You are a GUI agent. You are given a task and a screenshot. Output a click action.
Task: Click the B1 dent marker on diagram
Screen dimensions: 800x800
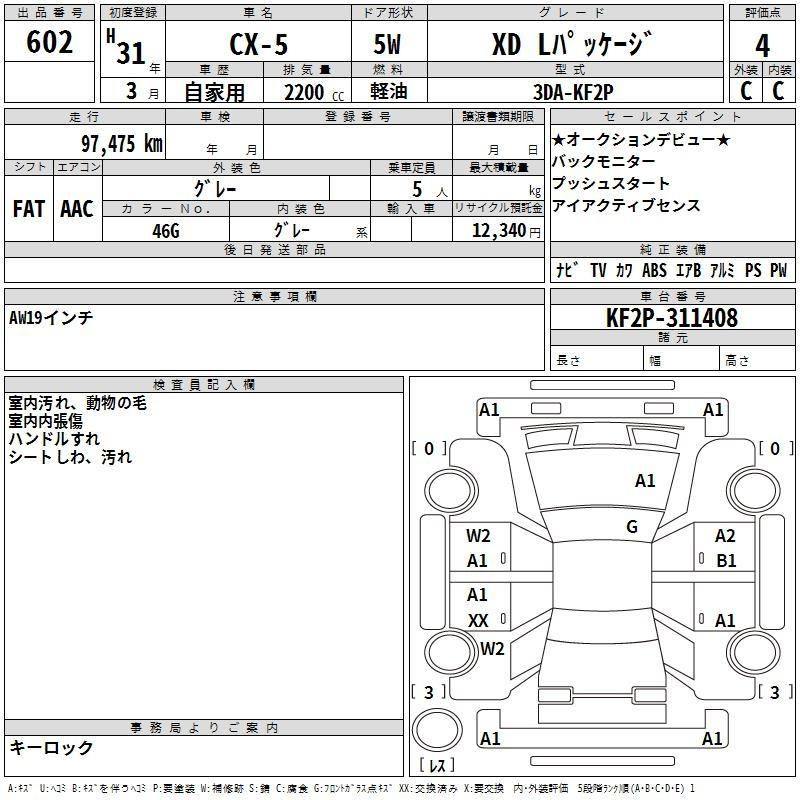click(x=725, y=561)
